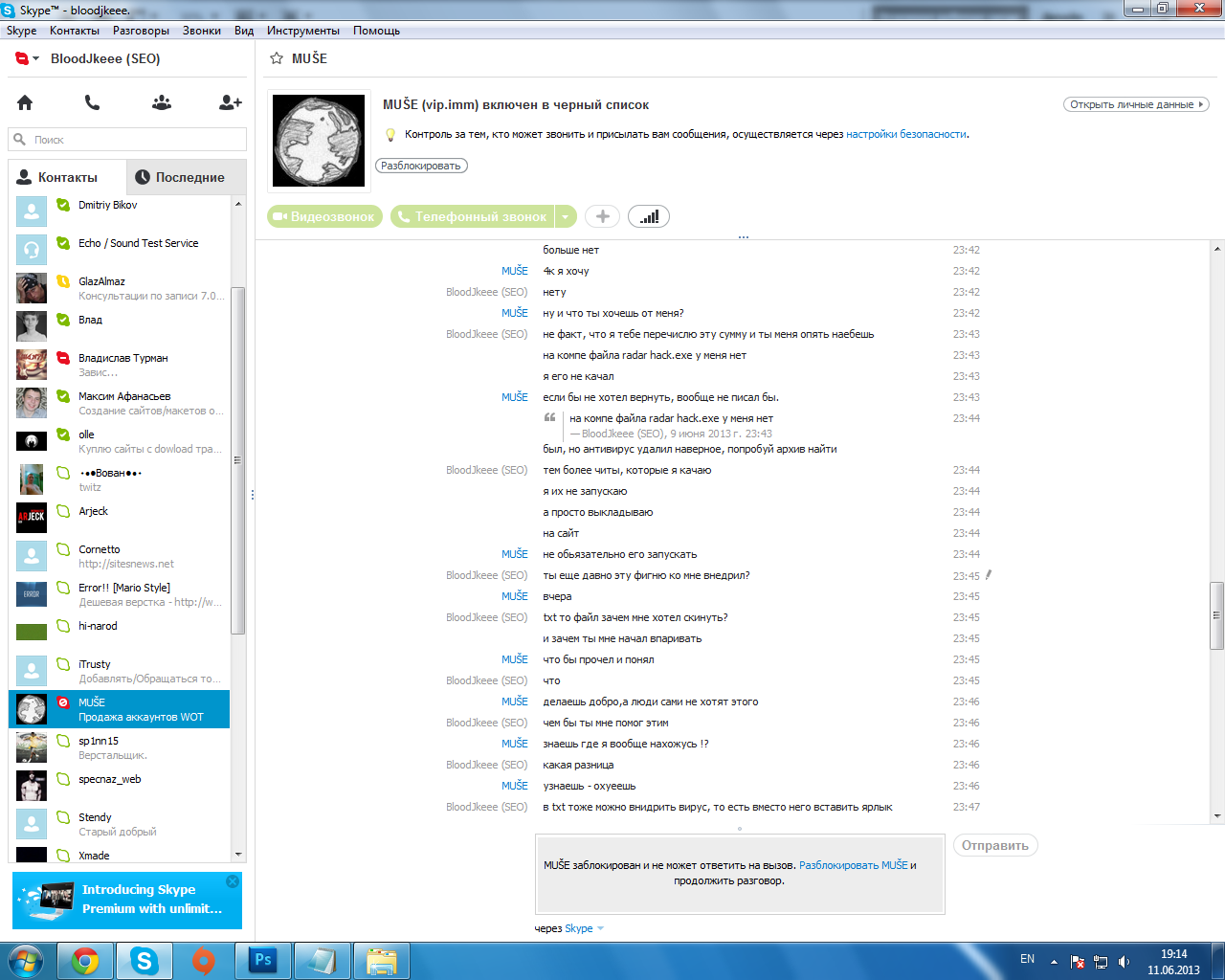Click the Телефонный звонок button
Image resolution: width=1225 pixels, height=980 pixels.
[x=473, y=216]
